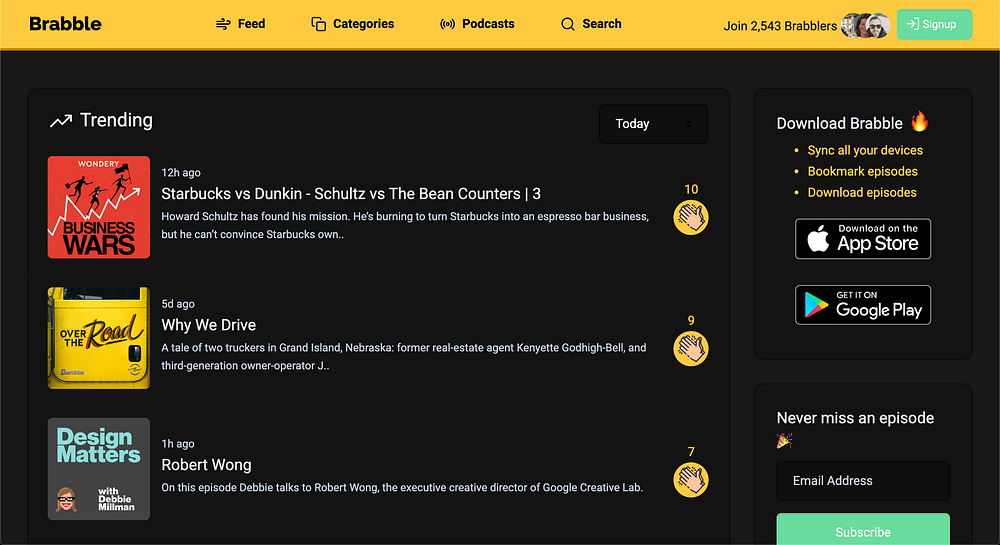
Task: Click the Feed icon in navigation
Action: click(223, 24)
